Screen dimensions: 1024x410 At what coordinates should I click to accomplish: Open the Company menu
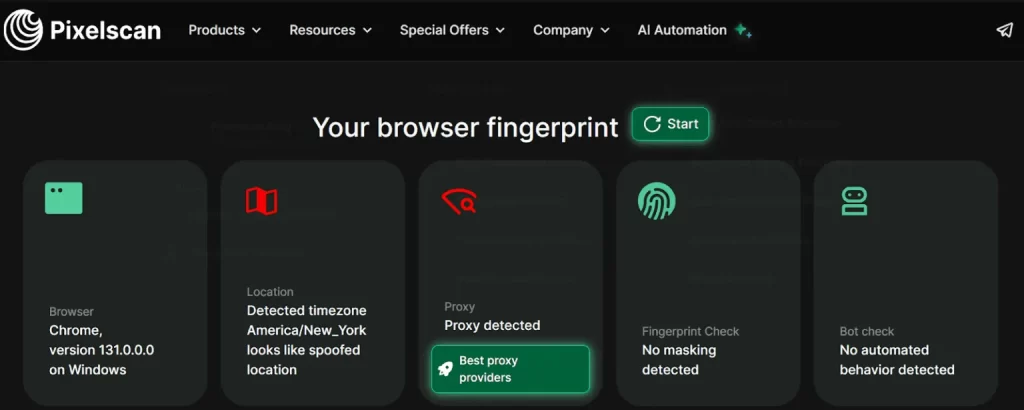click(571, 30)
